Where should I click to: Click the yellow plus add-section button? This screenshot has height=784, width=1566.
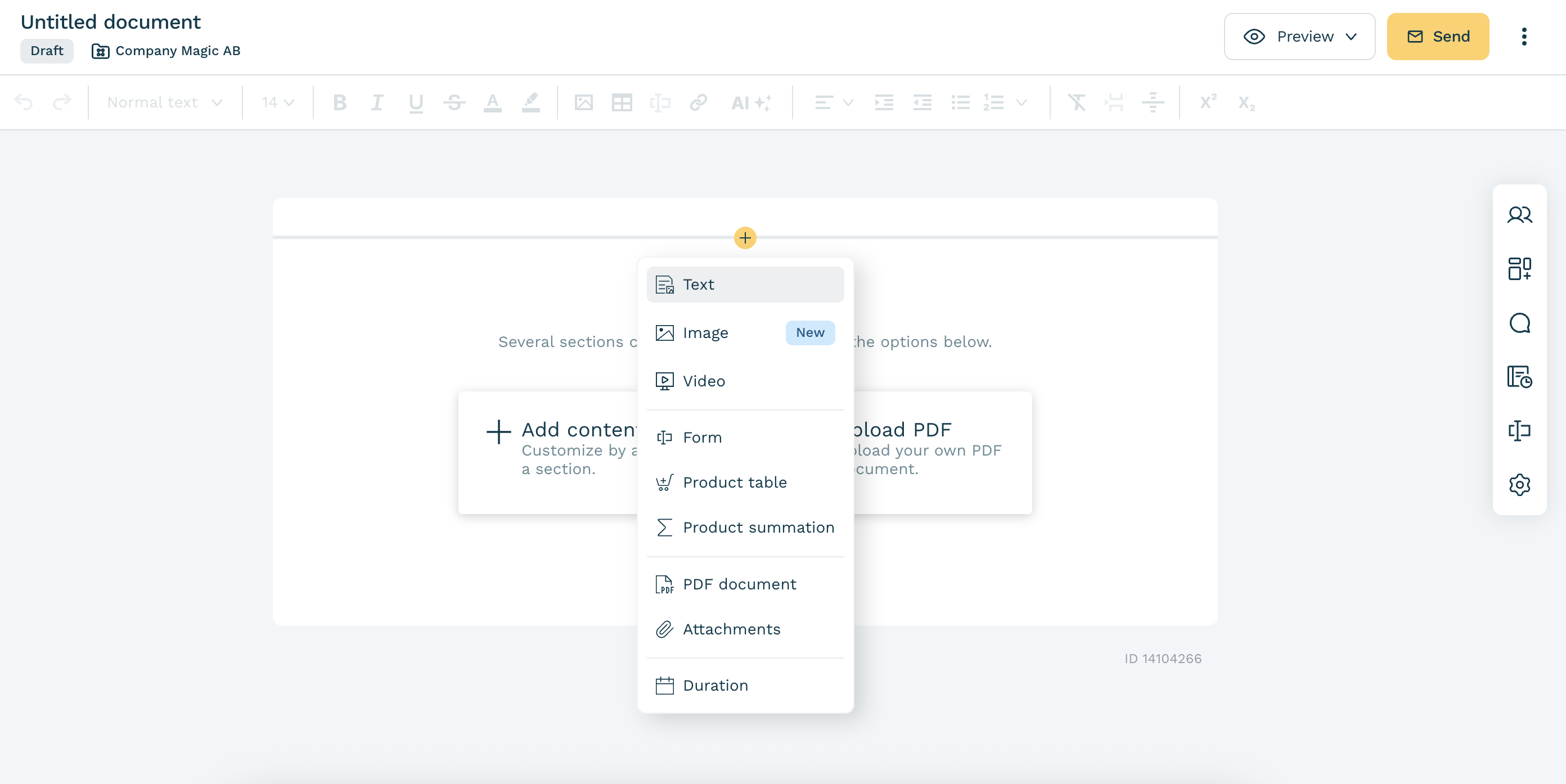tap(745, 238)
